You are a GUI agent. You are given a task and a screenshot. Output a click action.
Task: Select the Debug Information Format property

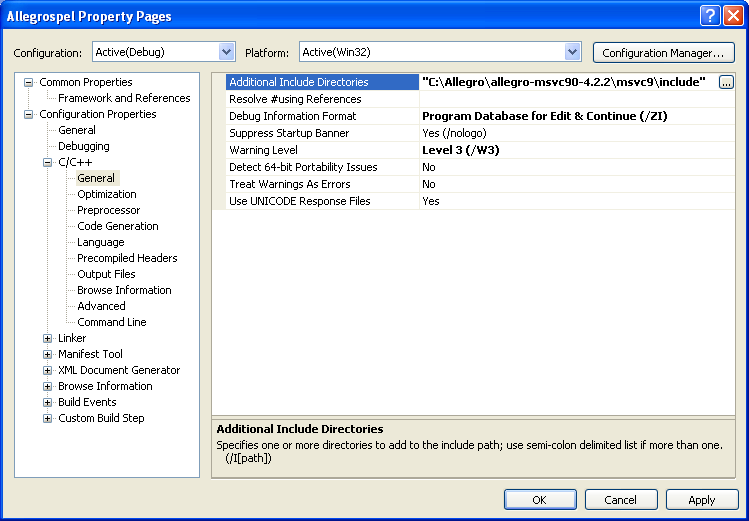[322, 116]
